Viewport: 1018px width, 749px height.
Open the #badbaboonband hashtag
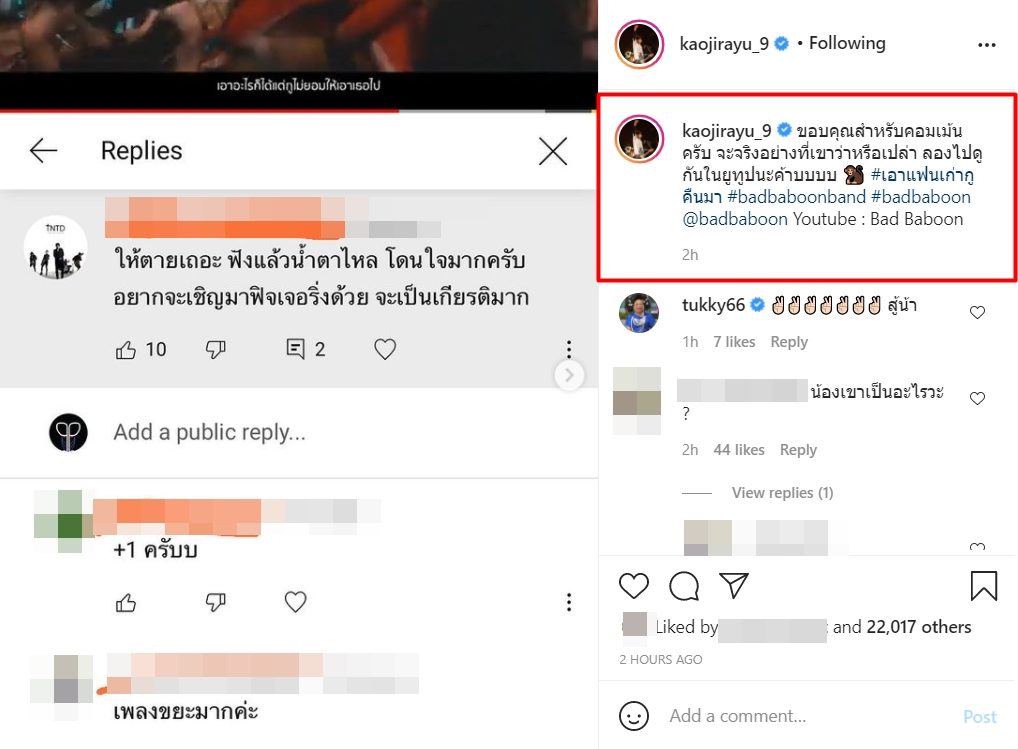point(797,197)
